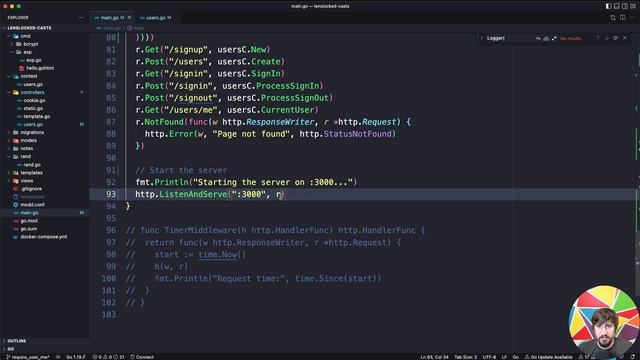Image resolution: width=640 pixels, height=360 pixels.
Task: Click the Go 1.19 version status item
Action: tap(76, 357)
